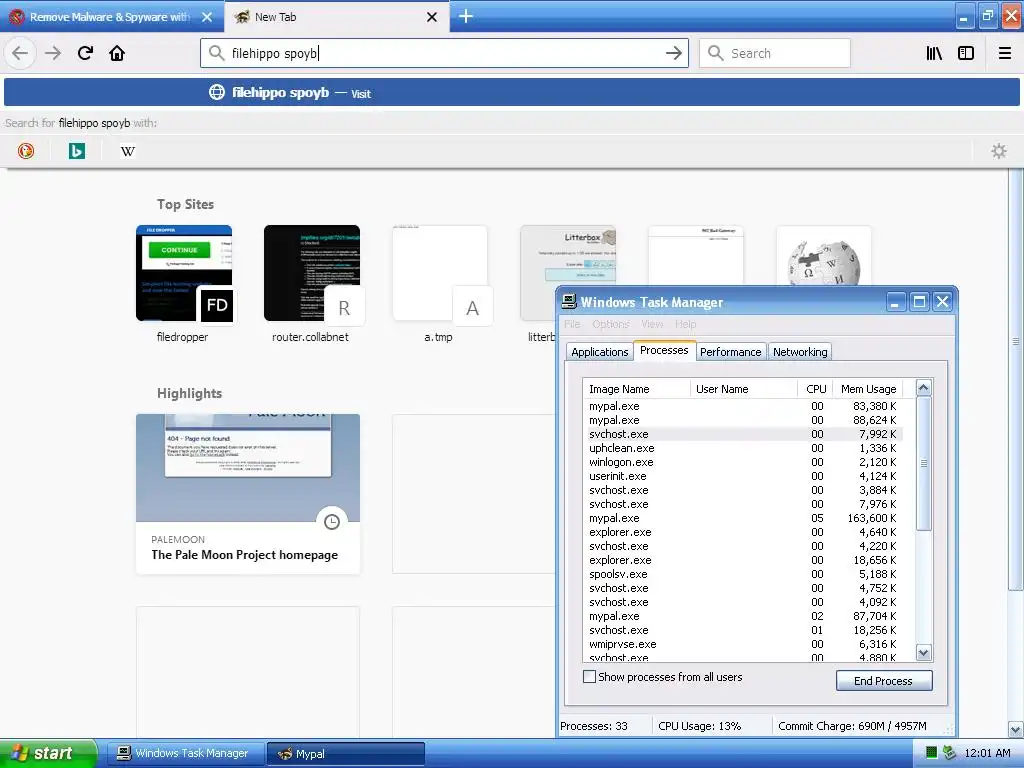Switch to Networking tab
The image size is (1024, 768).
pos(800,352)
